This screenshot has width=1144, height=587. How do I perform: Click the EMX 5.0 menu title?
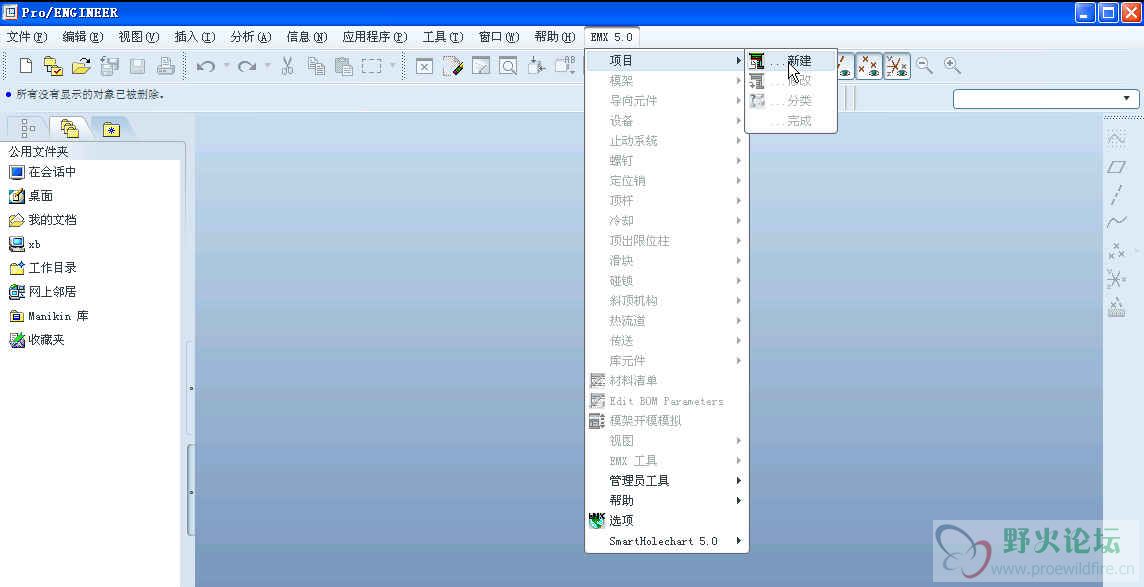(611, 36)
